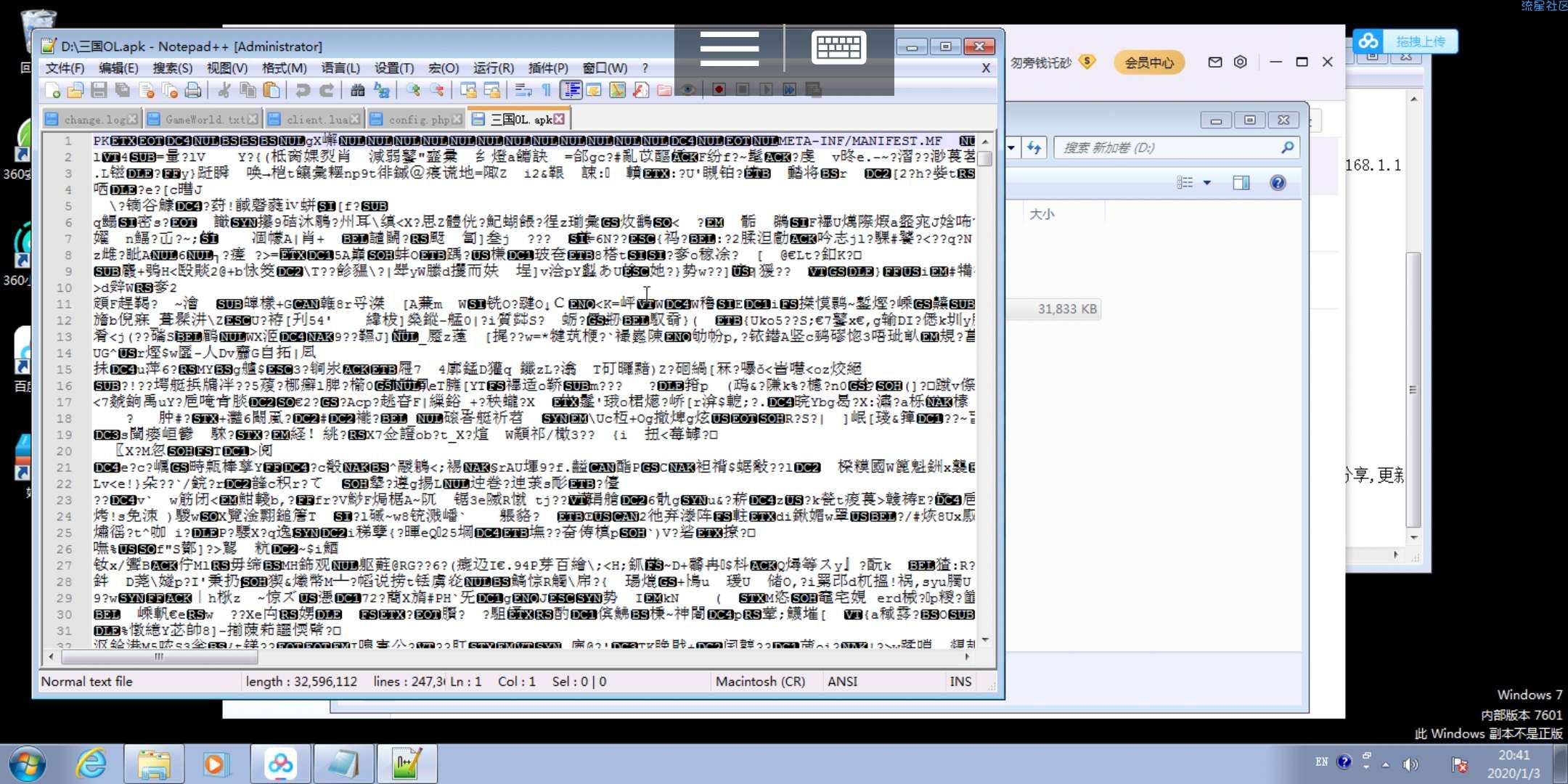Save the current file with the toolbar icon

(99, 90)
